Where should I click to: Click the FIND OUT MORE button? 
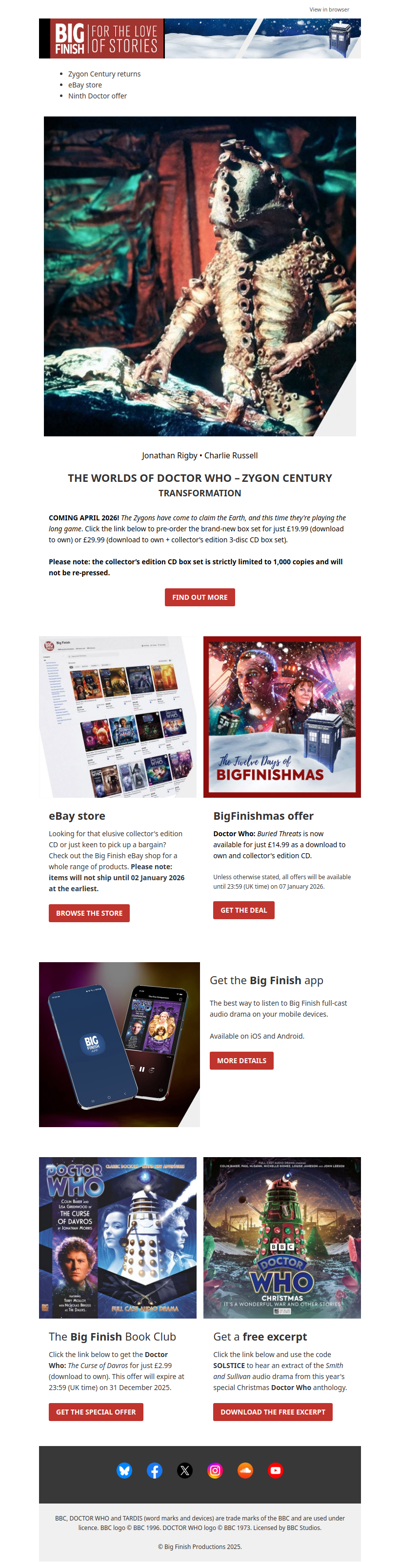(x=200, y=597)
